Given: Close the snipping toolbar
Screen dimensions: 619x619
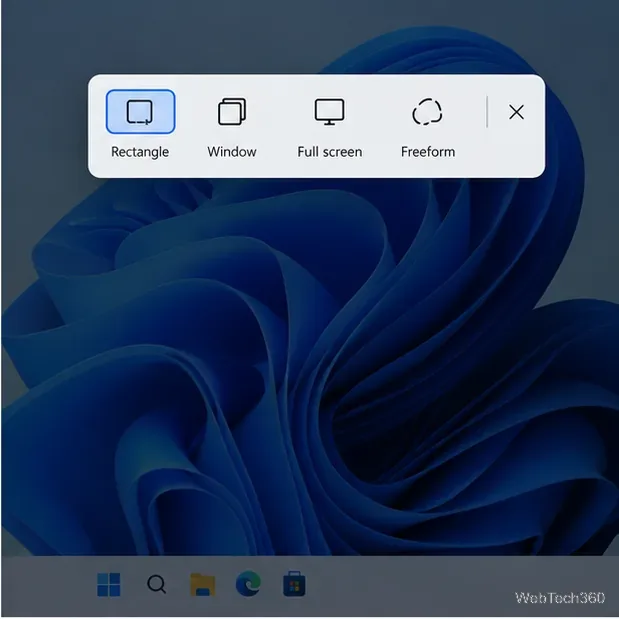Looking at the screenshot, I should [516, 112].
